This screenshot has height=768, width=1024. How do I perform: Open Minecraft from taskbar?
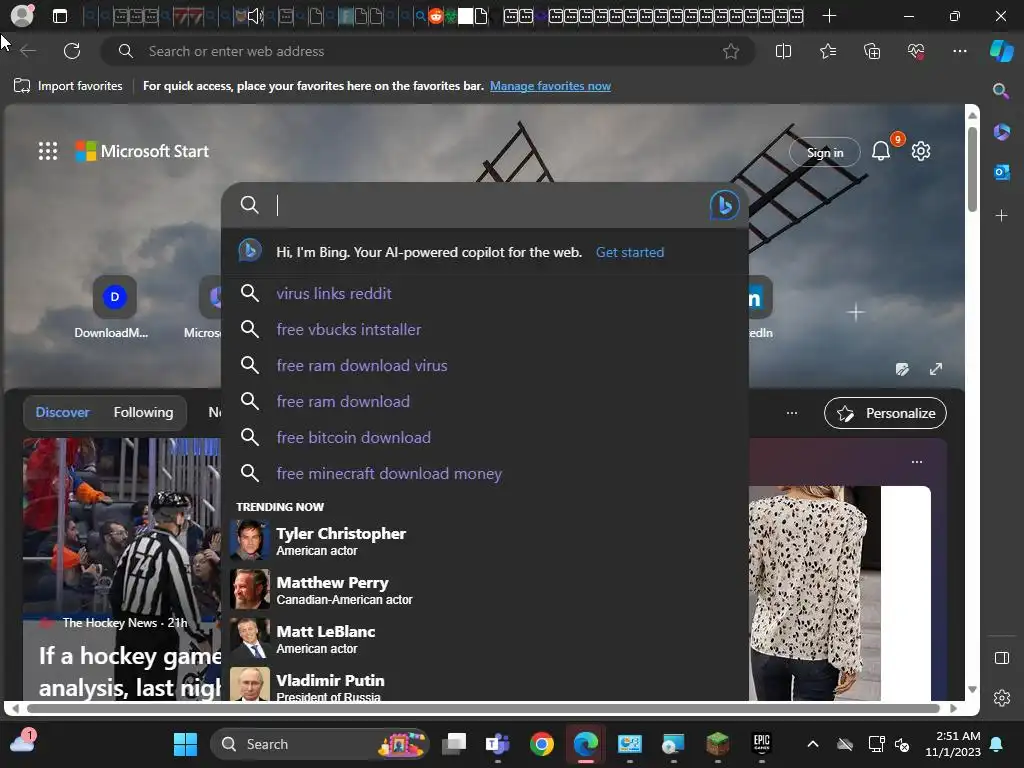click(x=717, y=744)
